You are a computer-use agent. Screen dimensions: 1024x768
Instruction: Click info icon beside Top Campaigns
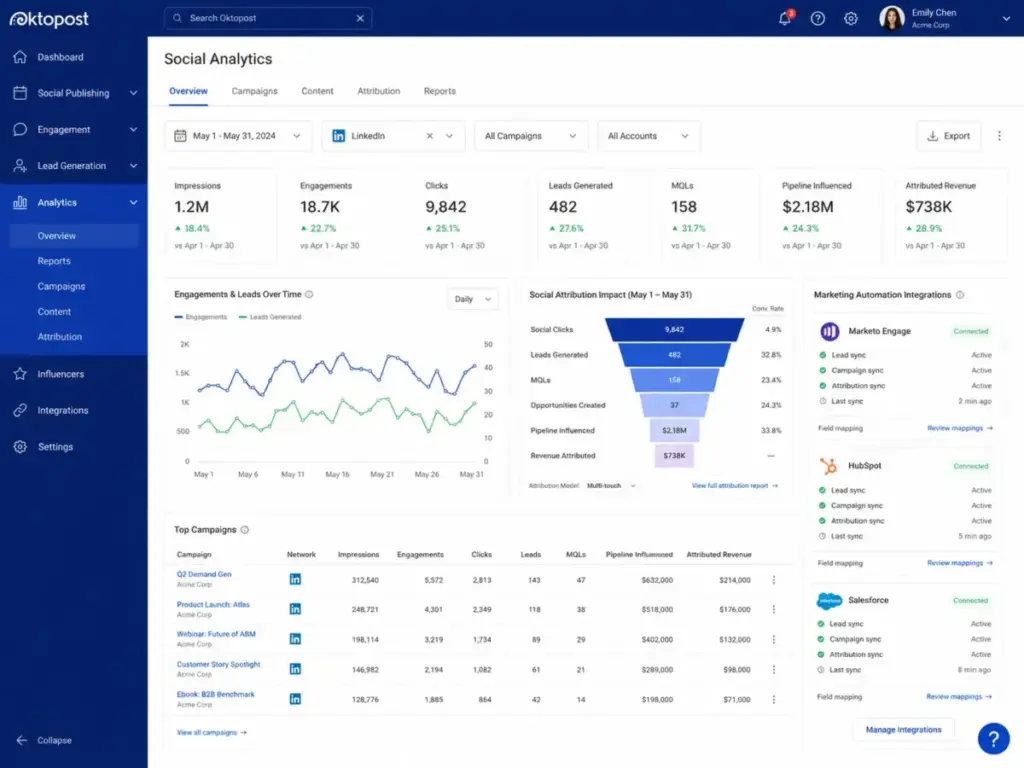245,530
